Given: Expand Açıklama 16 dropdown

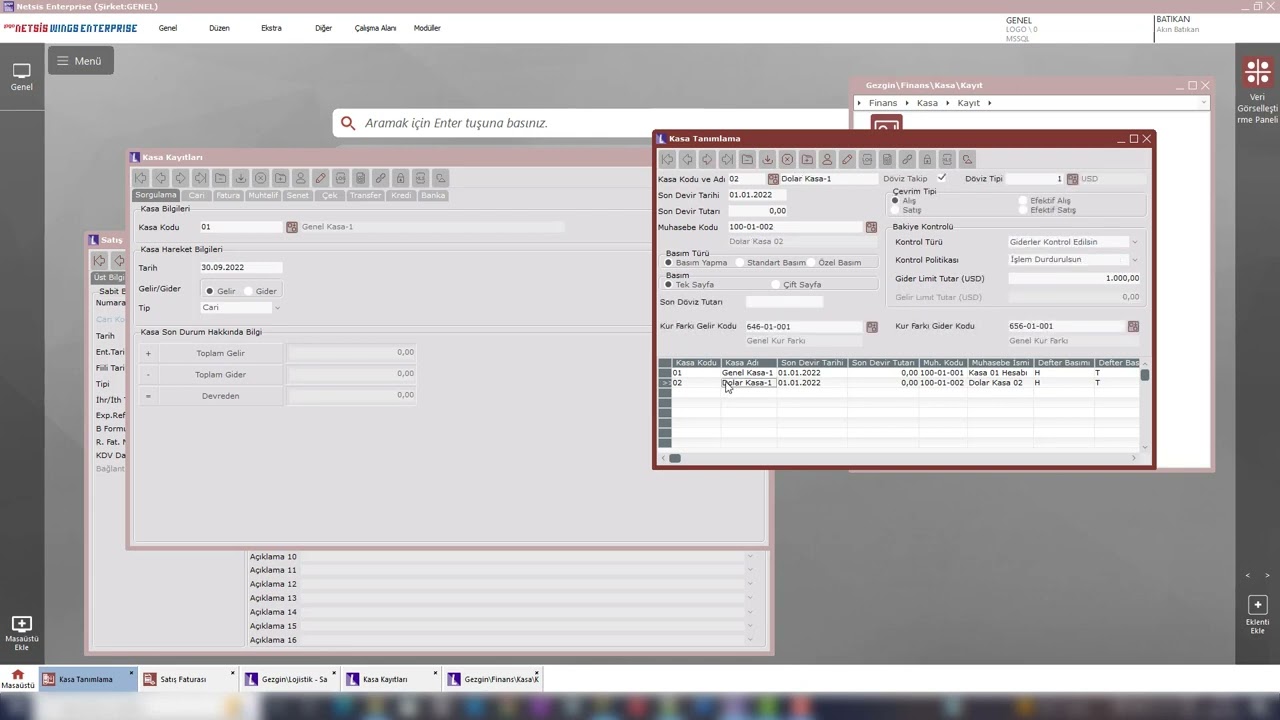Looking at the screenshot, I should click(750, 640).
